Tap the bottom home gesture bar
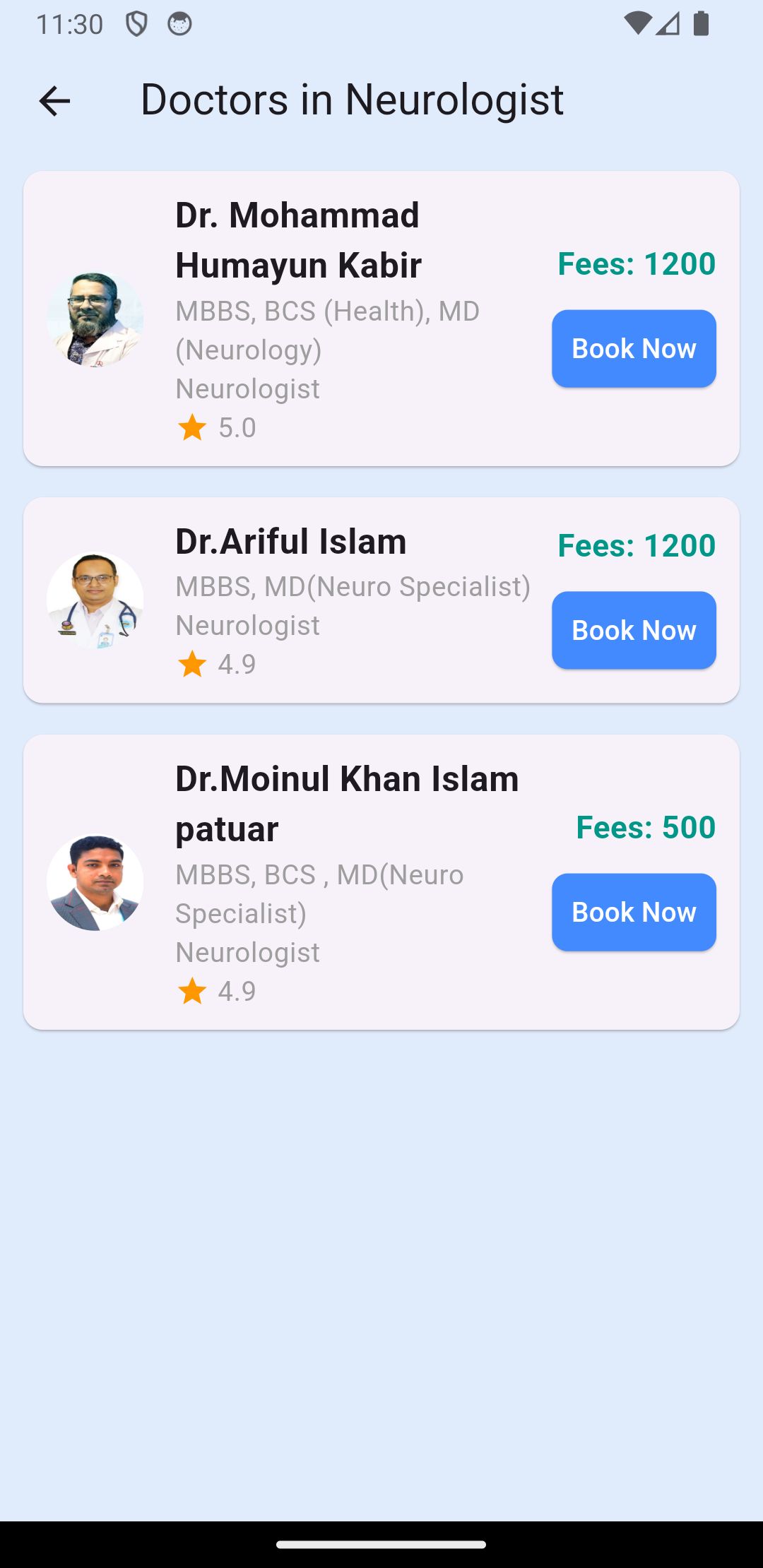This screenshot has height=1568, width=763. click(x=381, y=1545)
